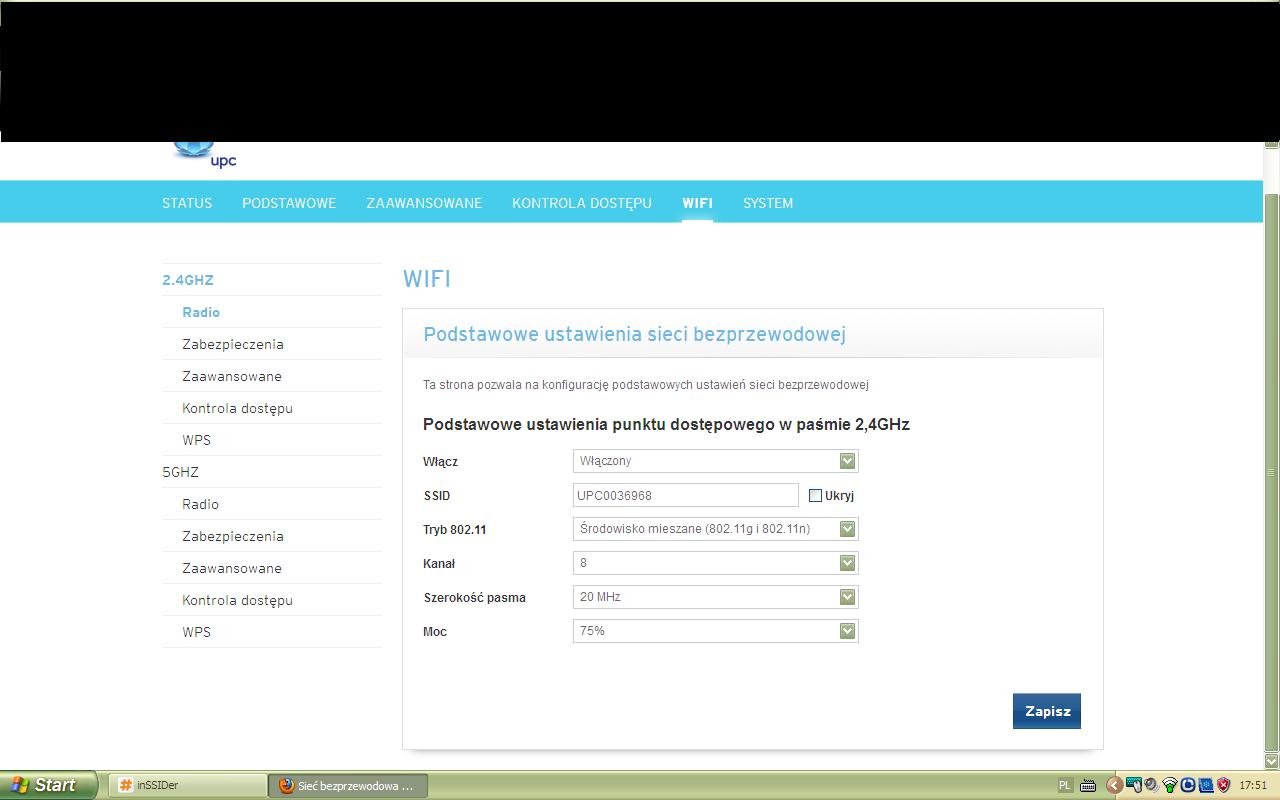The height and width of the screenshot is (800, 1280).
Task: Click the Start button
Action: [x=45, y=785]
